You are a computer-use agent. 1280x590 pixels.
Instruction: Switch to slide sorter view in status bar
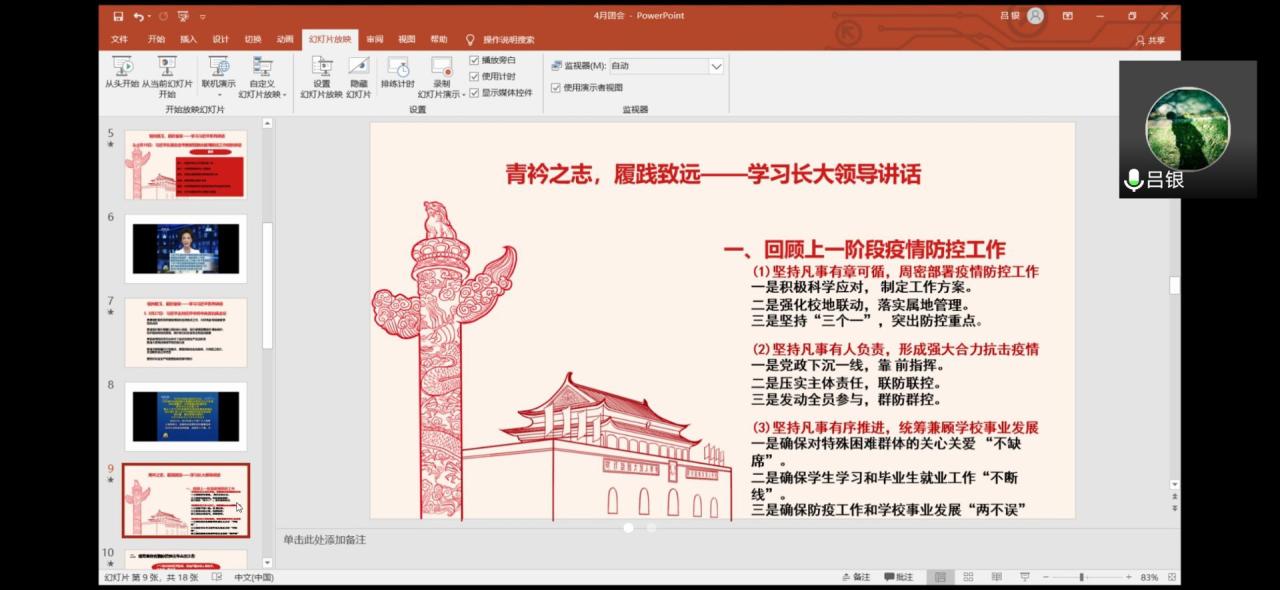[968, 577]
